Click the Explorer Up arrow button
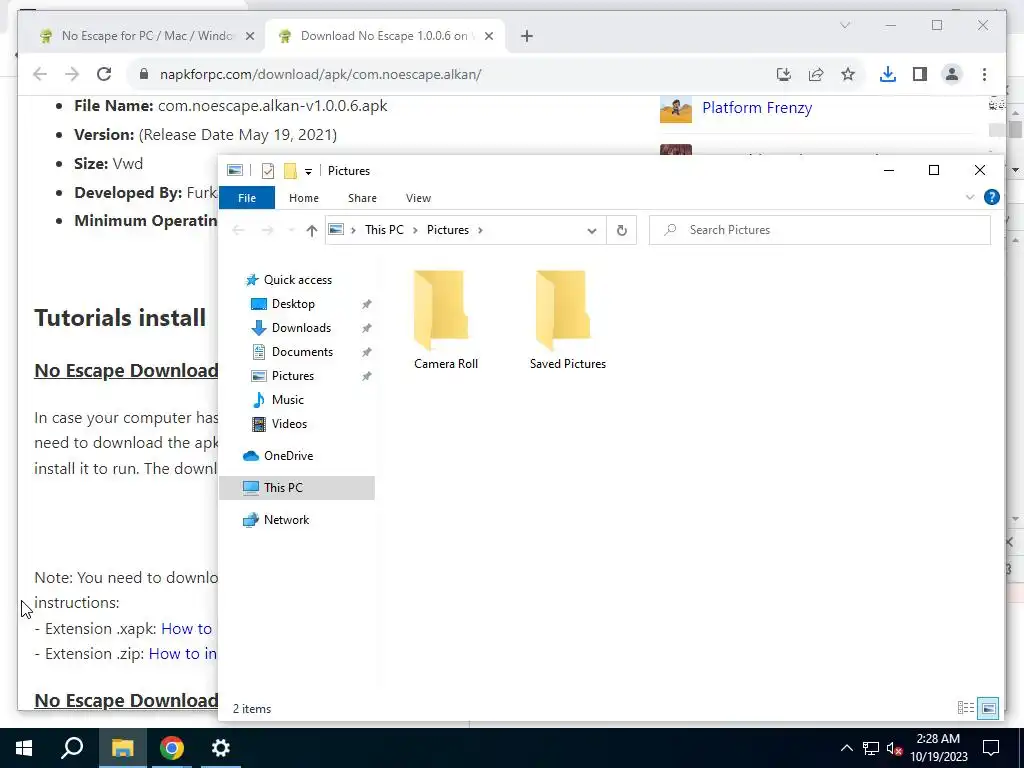 coord(312,231)
